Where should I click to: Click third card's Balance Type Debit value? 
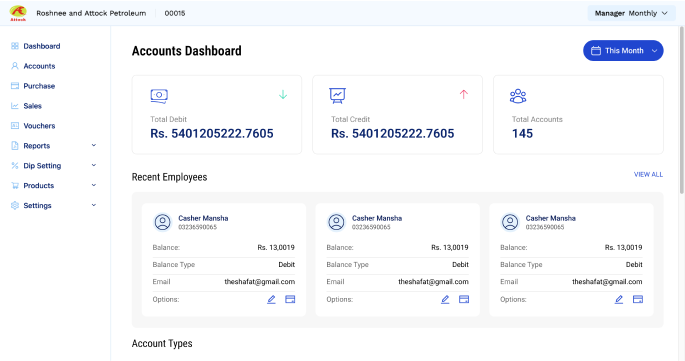point(634,264)
